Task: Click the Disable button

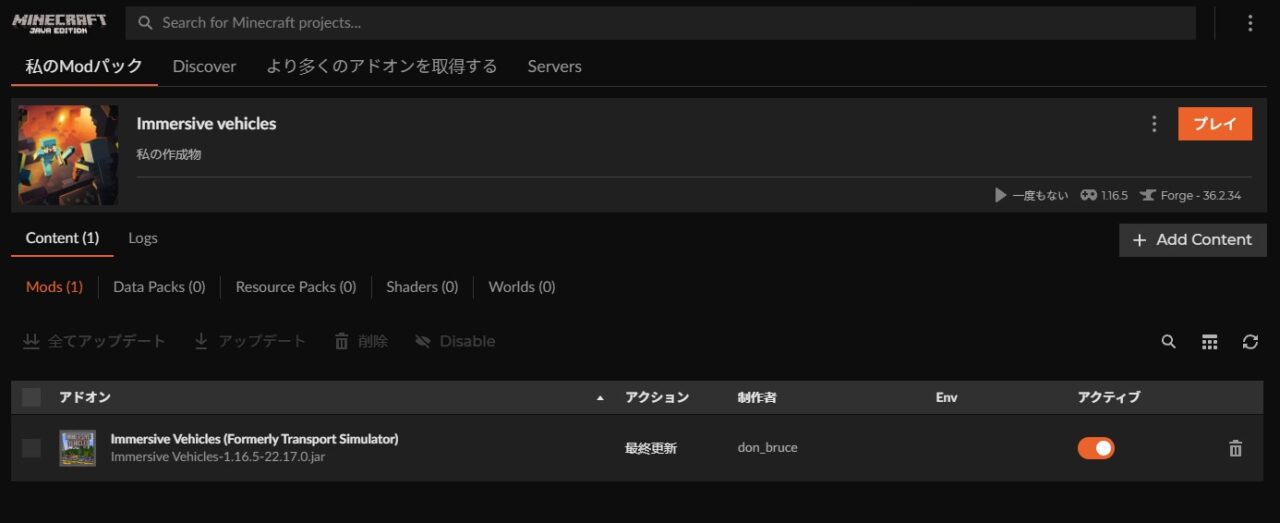Action: [455, 342]
